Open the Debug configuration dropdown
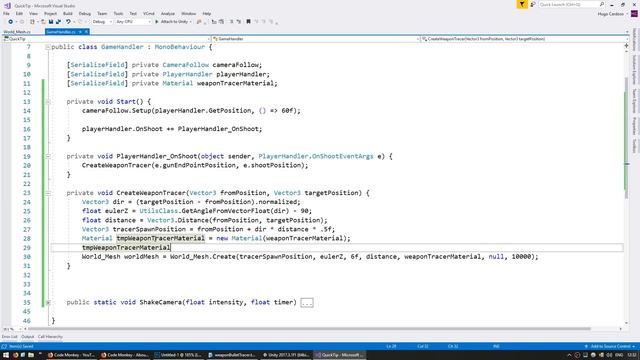 point(102,22)
